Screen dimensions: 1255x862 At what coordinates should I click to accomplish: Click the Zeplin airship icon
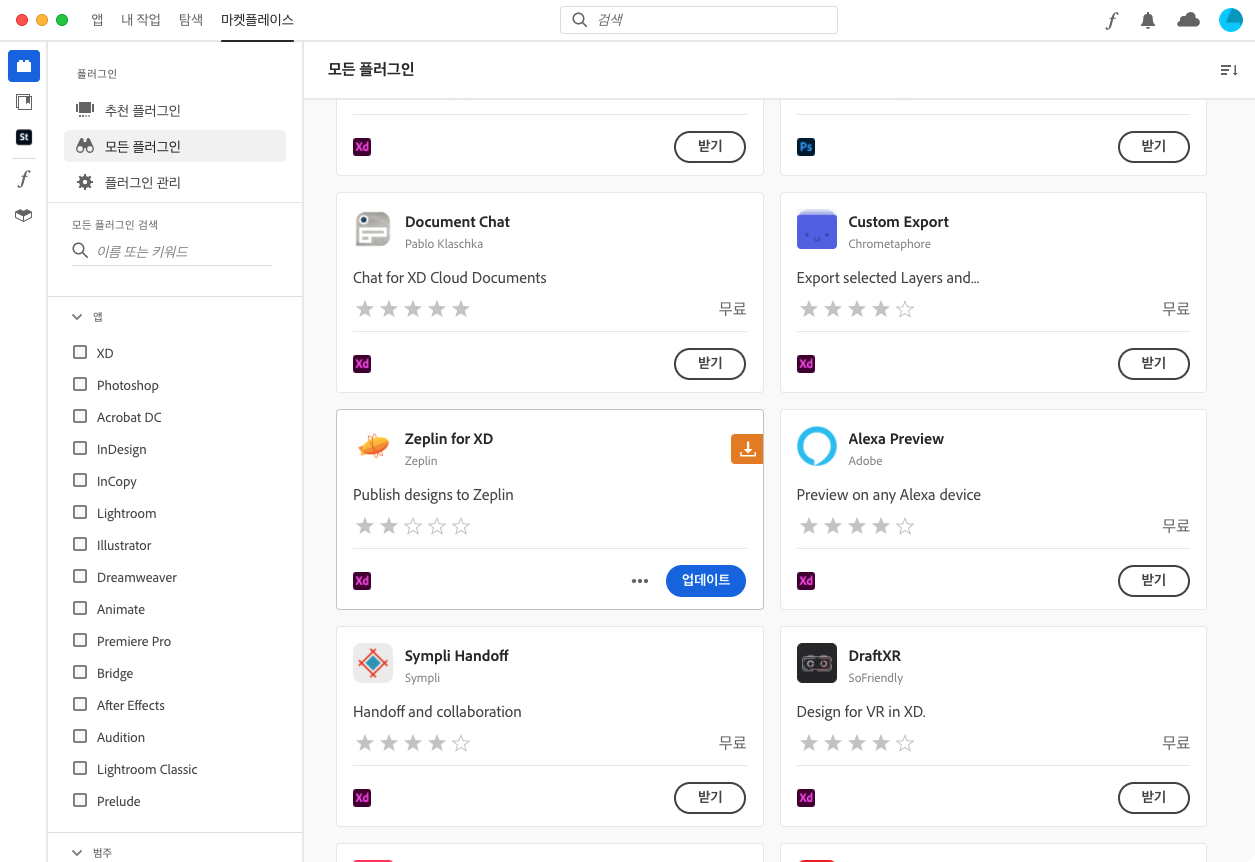tap(373, 446)
